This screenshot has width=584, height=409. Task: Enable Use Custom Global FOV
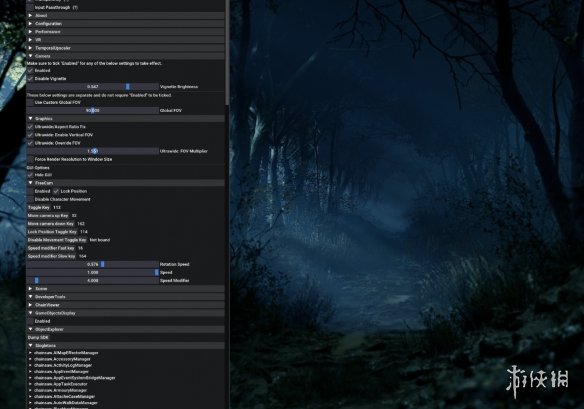pyautogui.click(x=30, y=102)
